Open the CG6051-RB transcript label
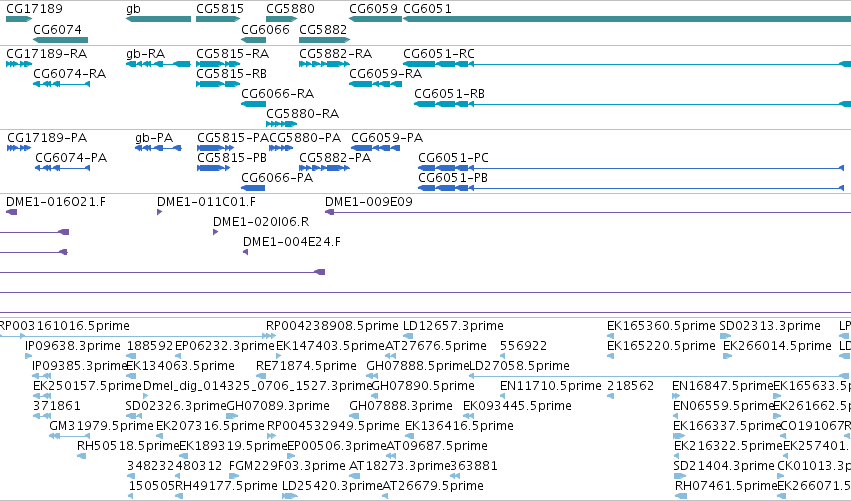 pos(449,94)
